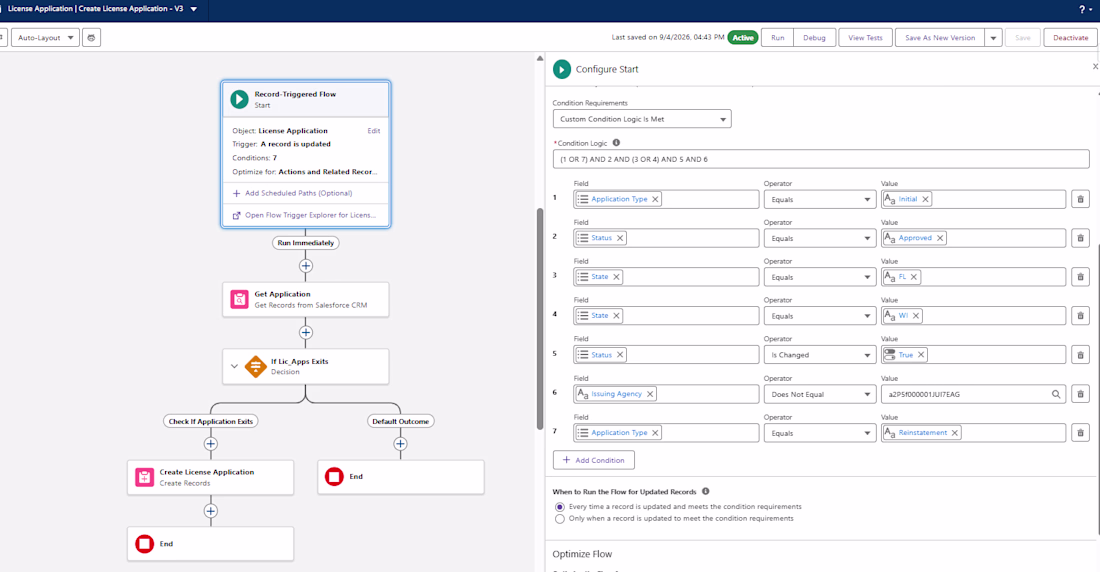Viewport: 1100px width, 572px height.
Task: Select Every time a record is updated option
Action: point(559,507)
